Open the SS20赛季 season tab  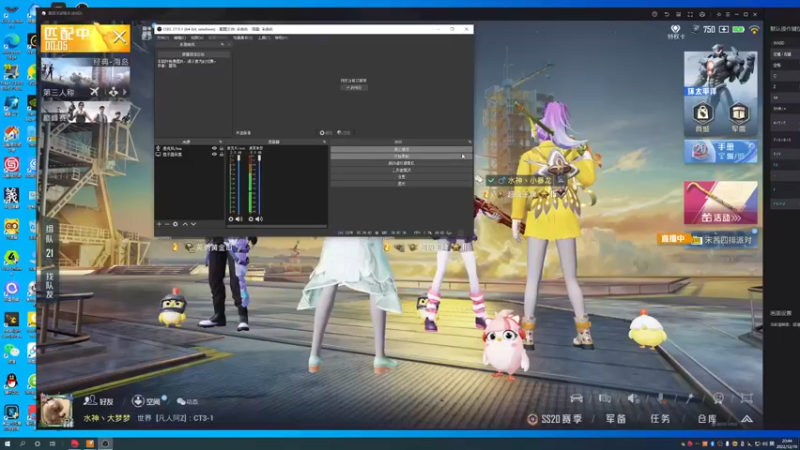click(555, 419)
